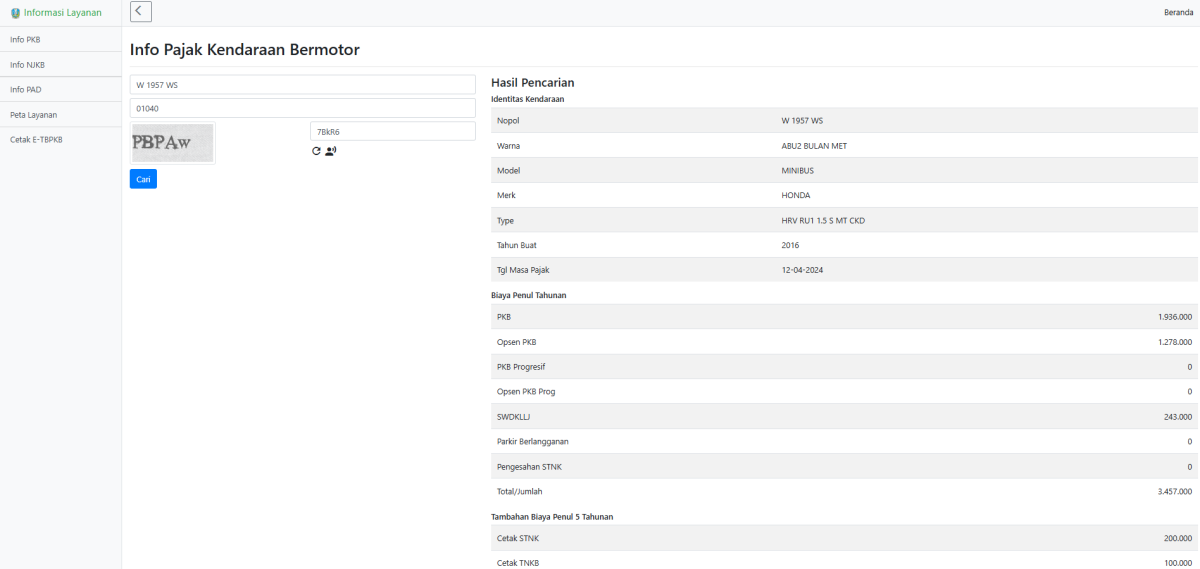Select the Tgl Masa Pajak date row
Screen dimensions: 1200x569
point(844,270)
